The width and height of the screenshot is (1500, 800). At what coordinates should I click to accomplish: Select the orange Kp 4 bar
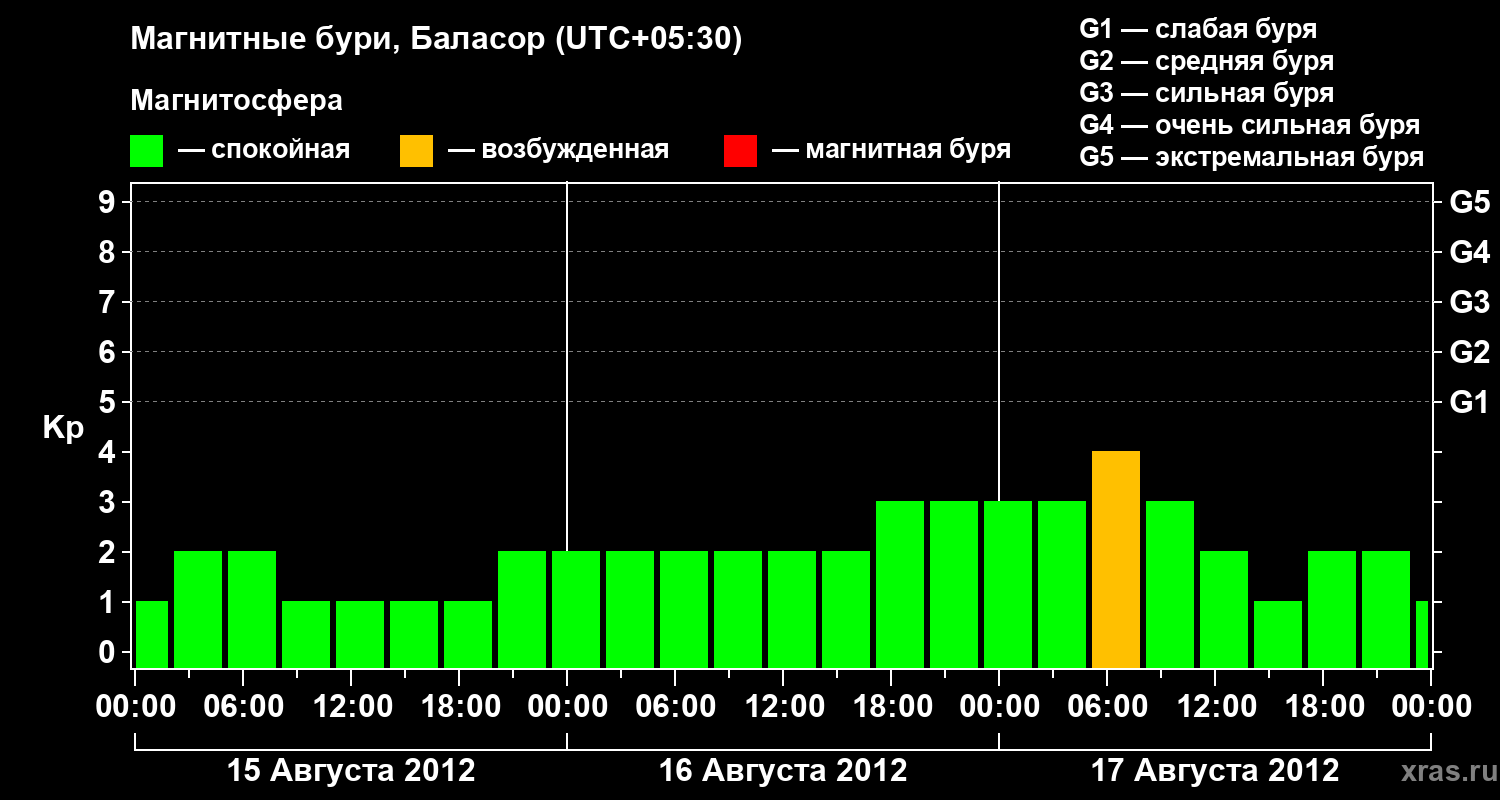coord(1116,560)
